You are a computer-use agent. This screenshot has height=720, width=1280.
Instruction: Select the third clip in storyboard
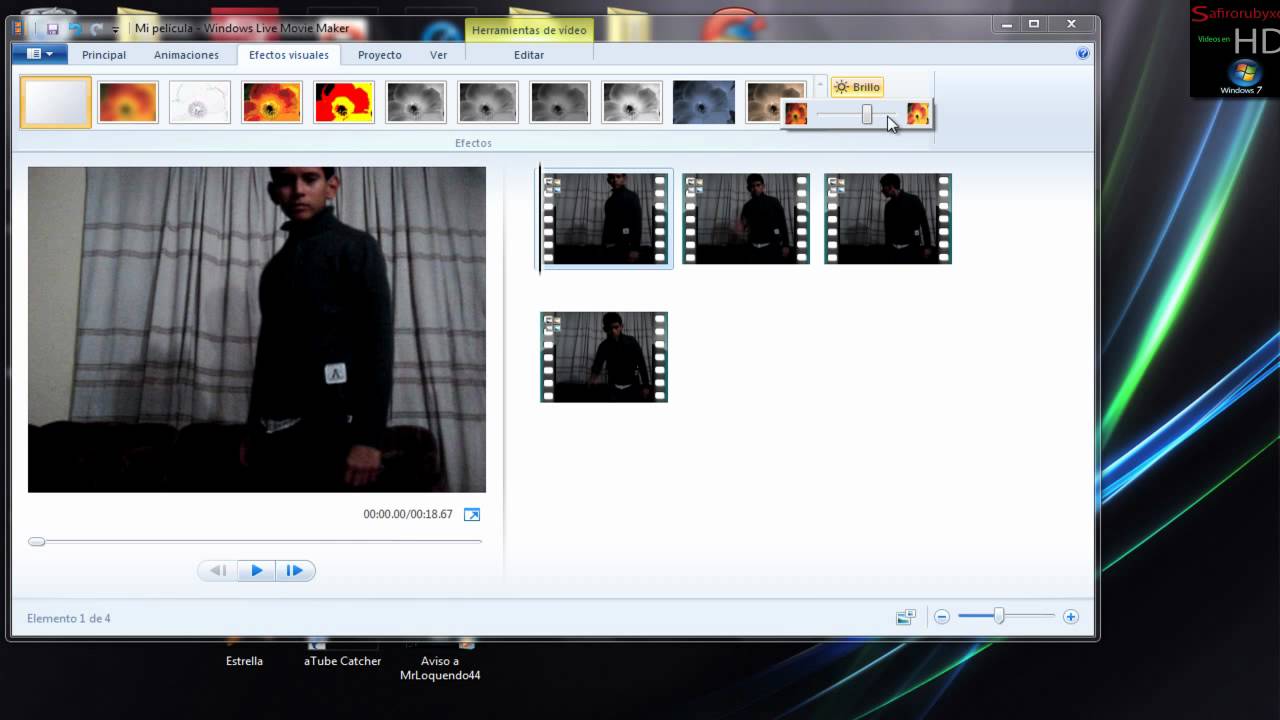888,219
